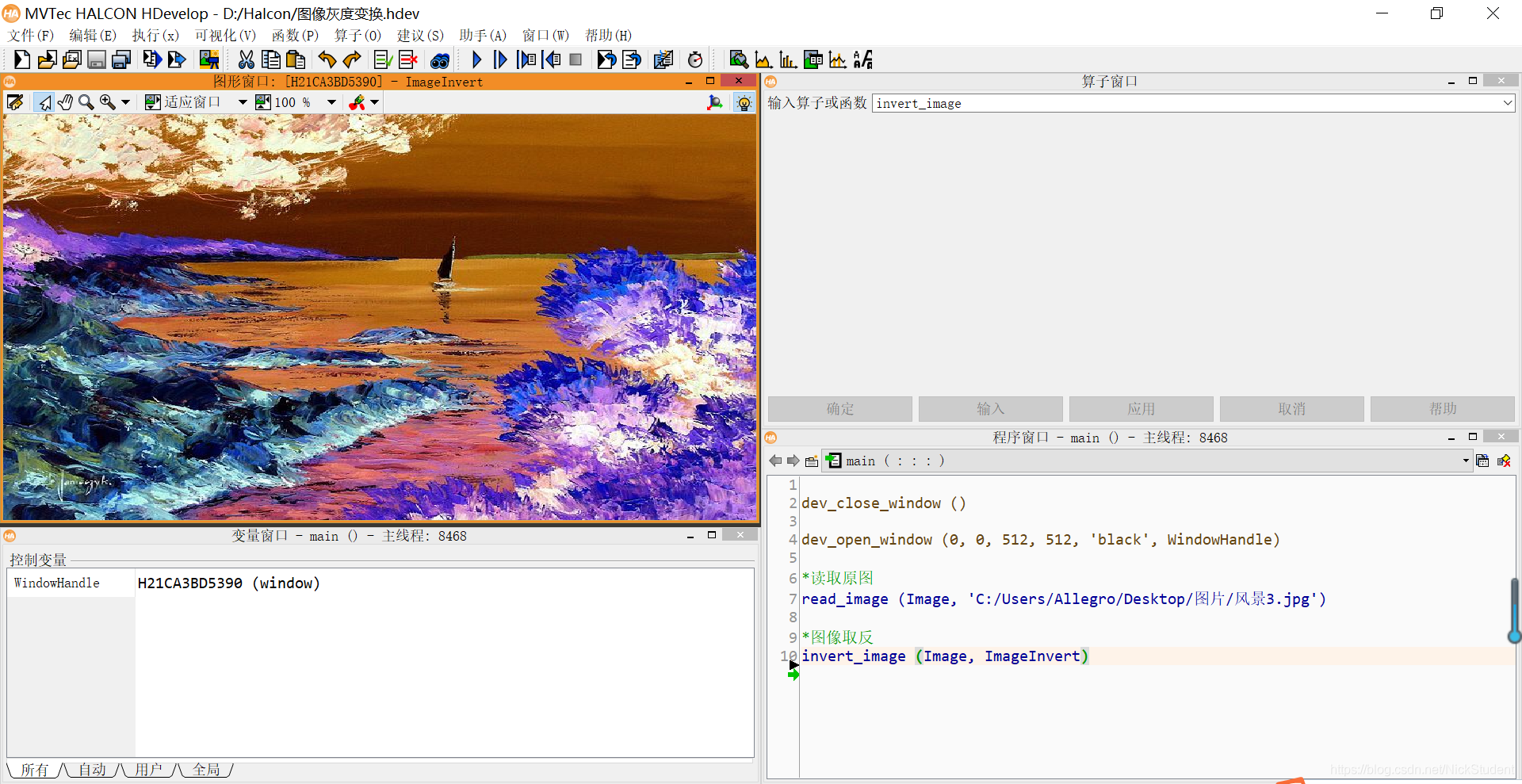The width and height of the screenshot is (1522, 784).
Task: Open the 函数(P) menu
Action: coord(295,36)
